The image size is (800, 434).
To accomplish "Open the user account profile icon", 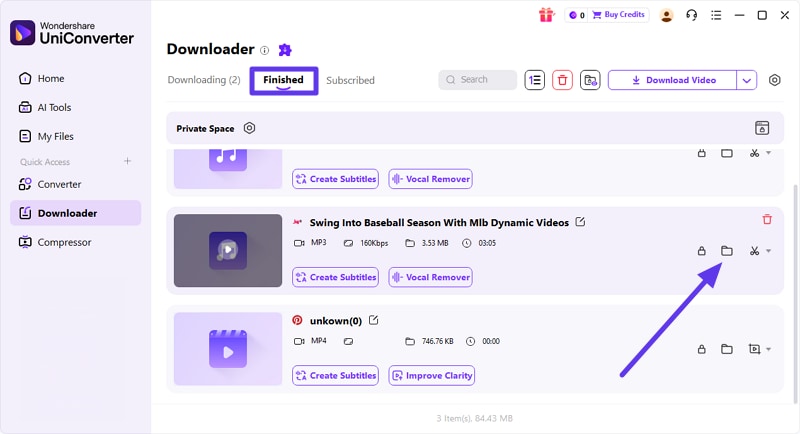I will click(x=666, y=15).
